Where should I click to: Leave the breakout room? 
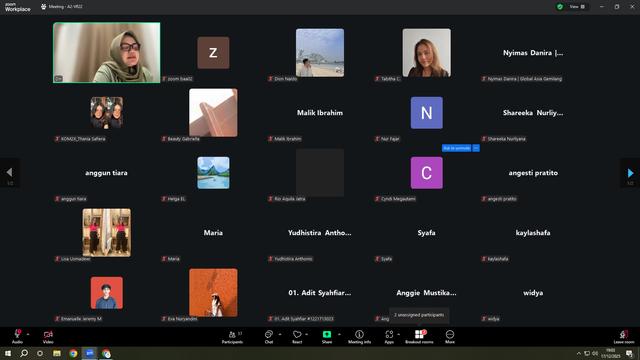[624, 337]
